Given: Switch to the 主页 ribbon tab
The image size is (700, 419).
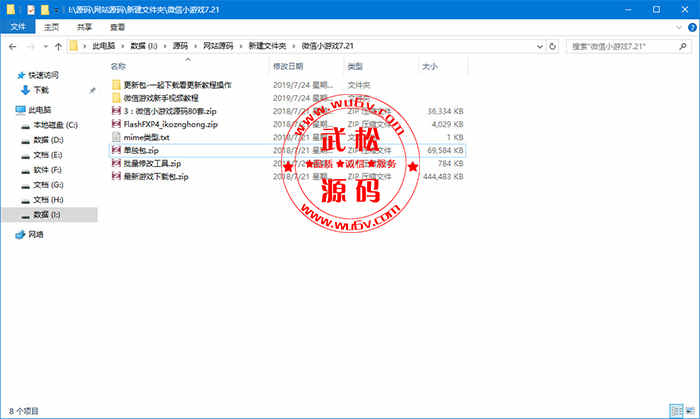Looking at the screenshot, I should (x=51, y=27).
